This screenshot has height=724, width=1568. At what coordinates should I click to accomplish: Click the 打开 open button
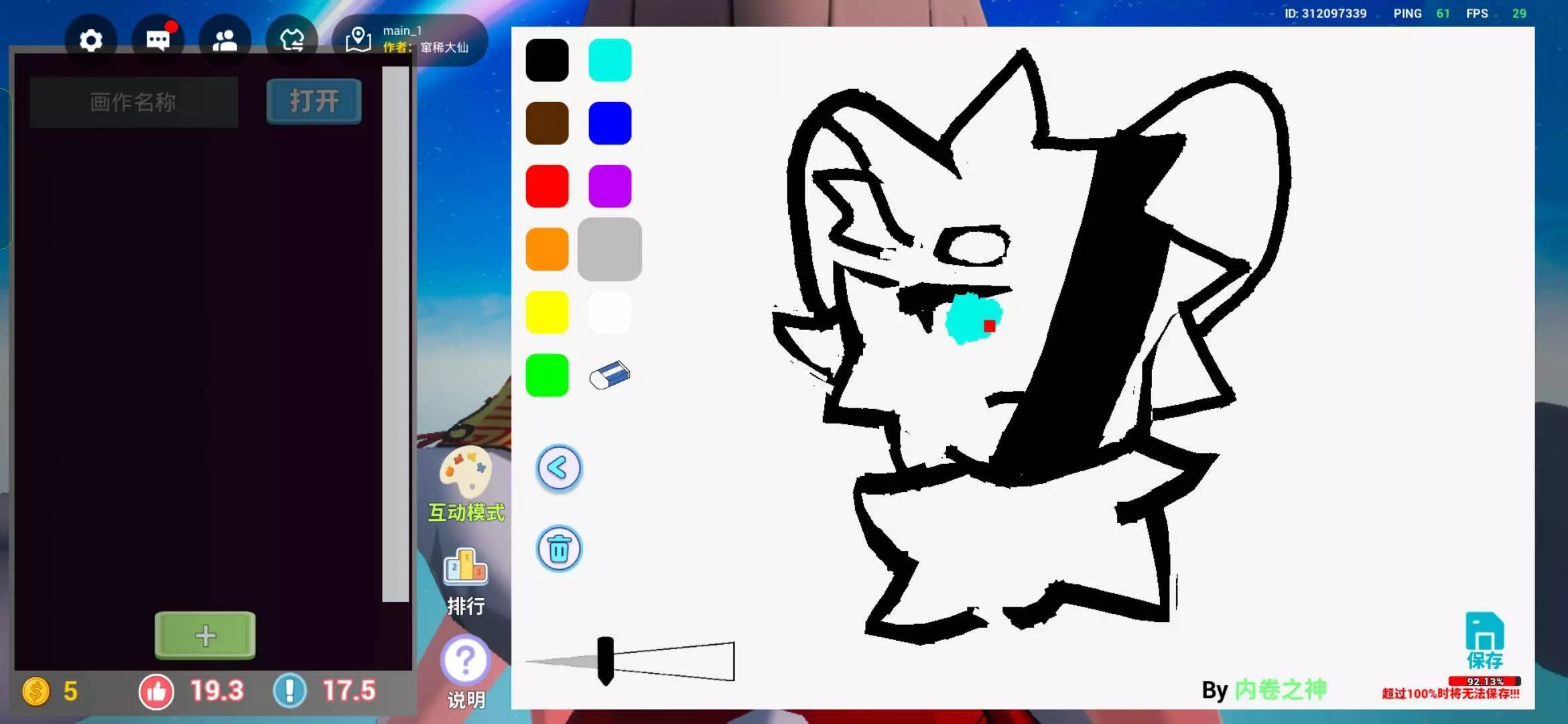coord(314,101)
